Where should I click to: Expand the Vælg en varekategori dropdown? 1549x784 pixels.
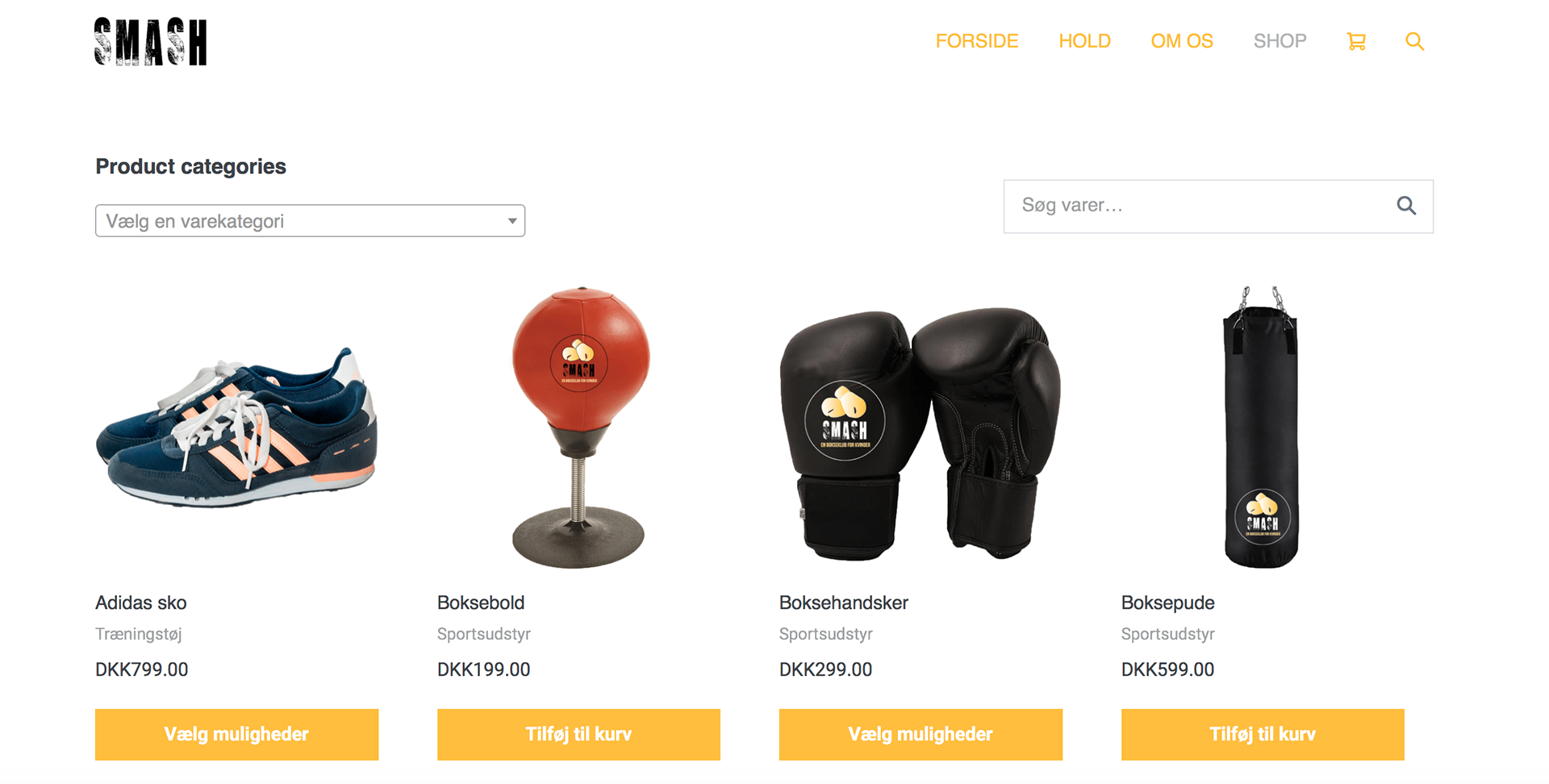pyautogui.click(x=310, y=221)
